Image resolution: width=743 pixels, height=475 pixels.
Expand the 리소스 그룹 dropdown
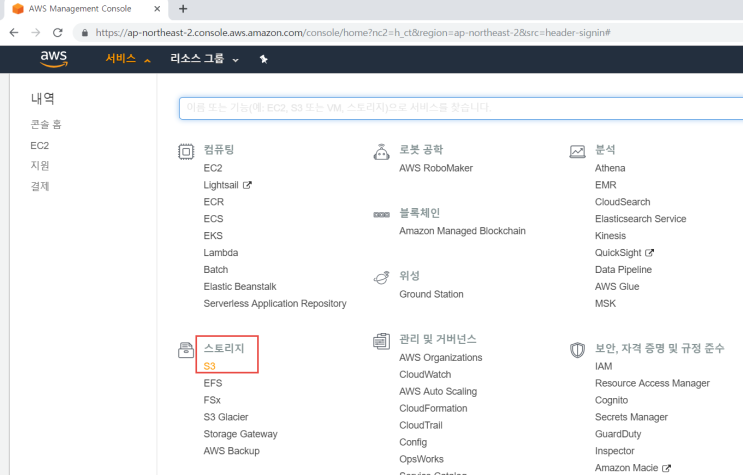point(204,59)
